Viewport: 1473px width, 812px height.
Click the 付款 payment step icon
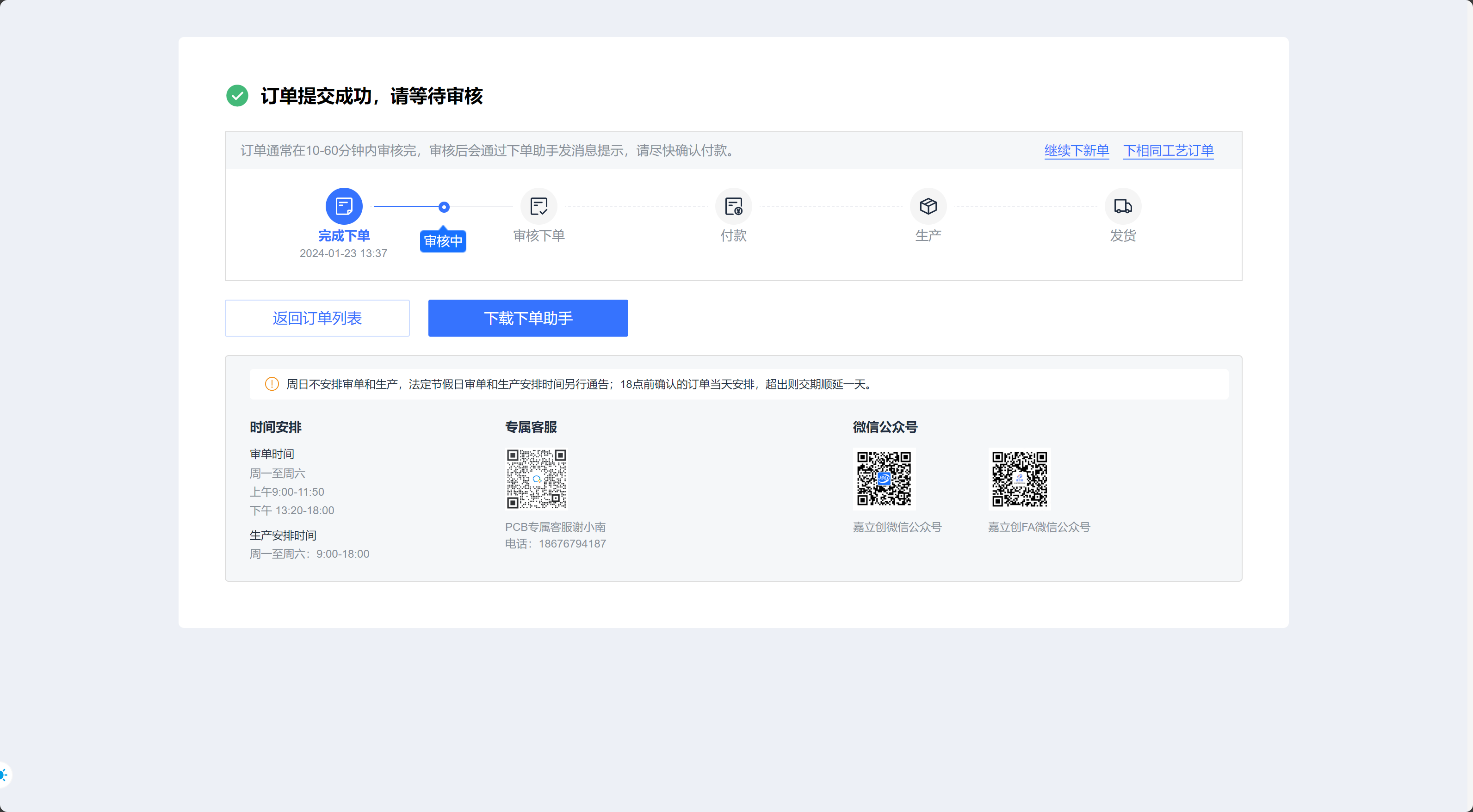733,206
